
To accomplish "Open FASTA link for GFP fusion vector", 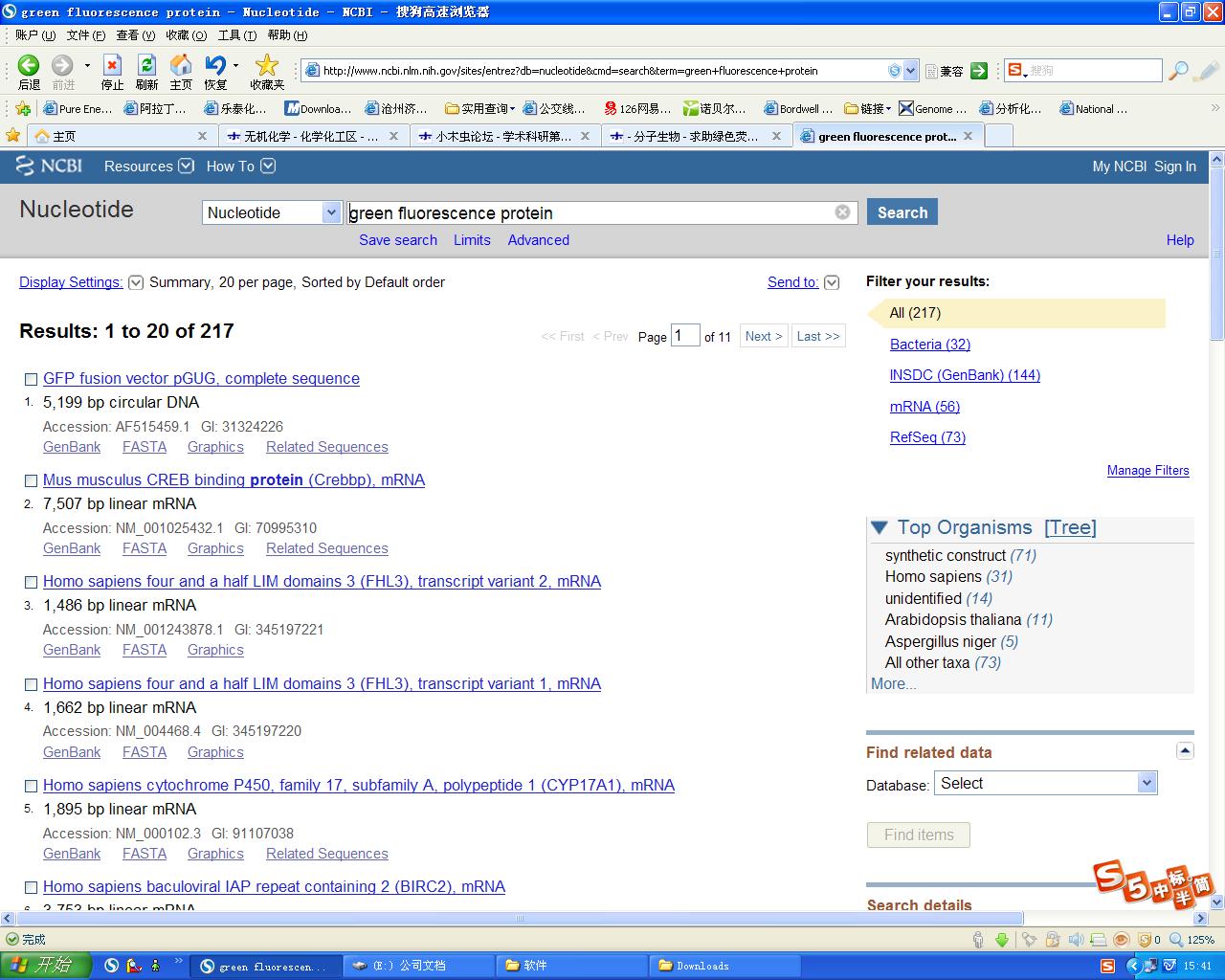I will pyautogui.click(x=145, y=447).
